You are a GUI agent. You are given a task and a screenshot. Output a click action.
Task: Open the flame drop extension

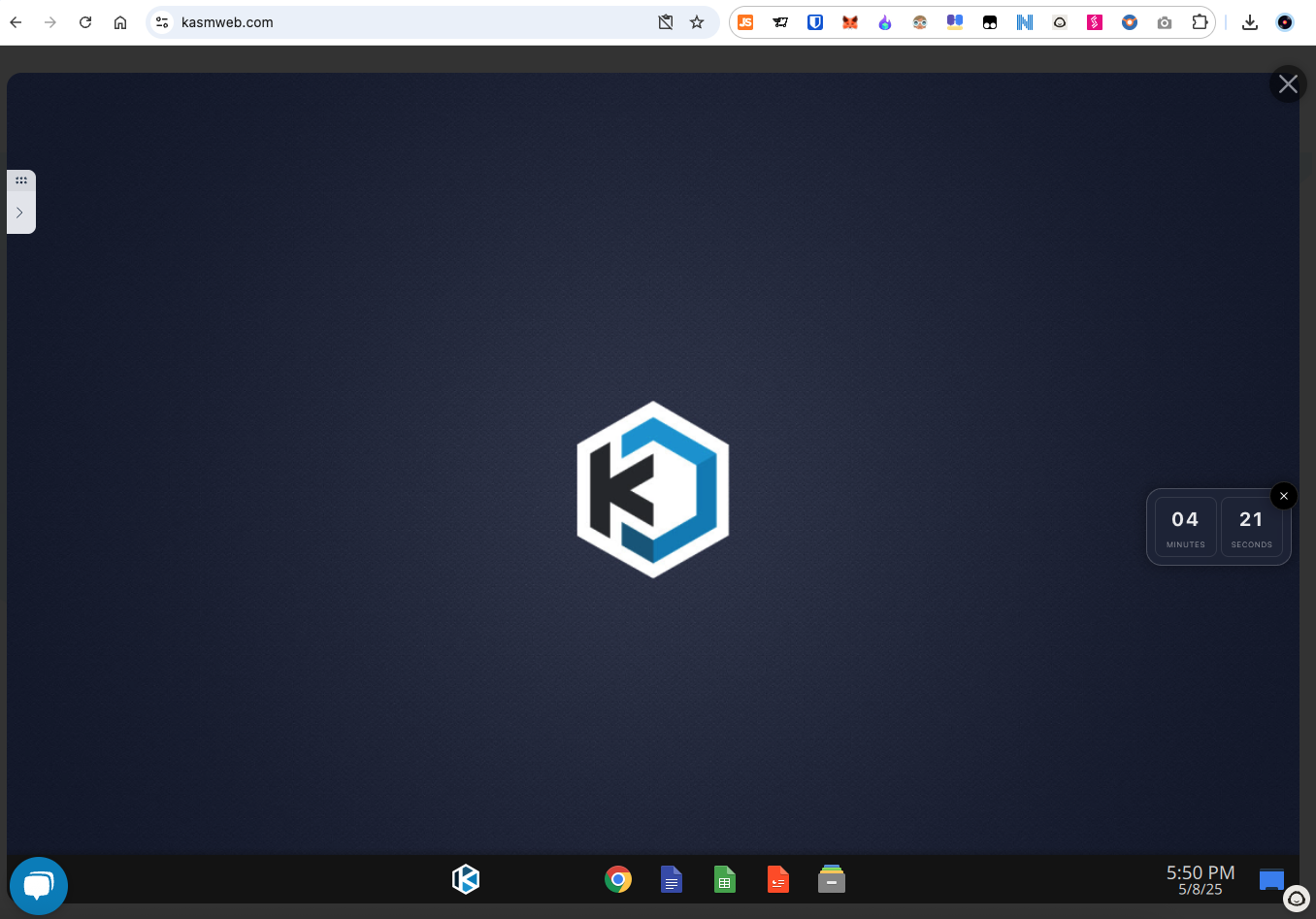pyautogui.click(x=885, y=22)
